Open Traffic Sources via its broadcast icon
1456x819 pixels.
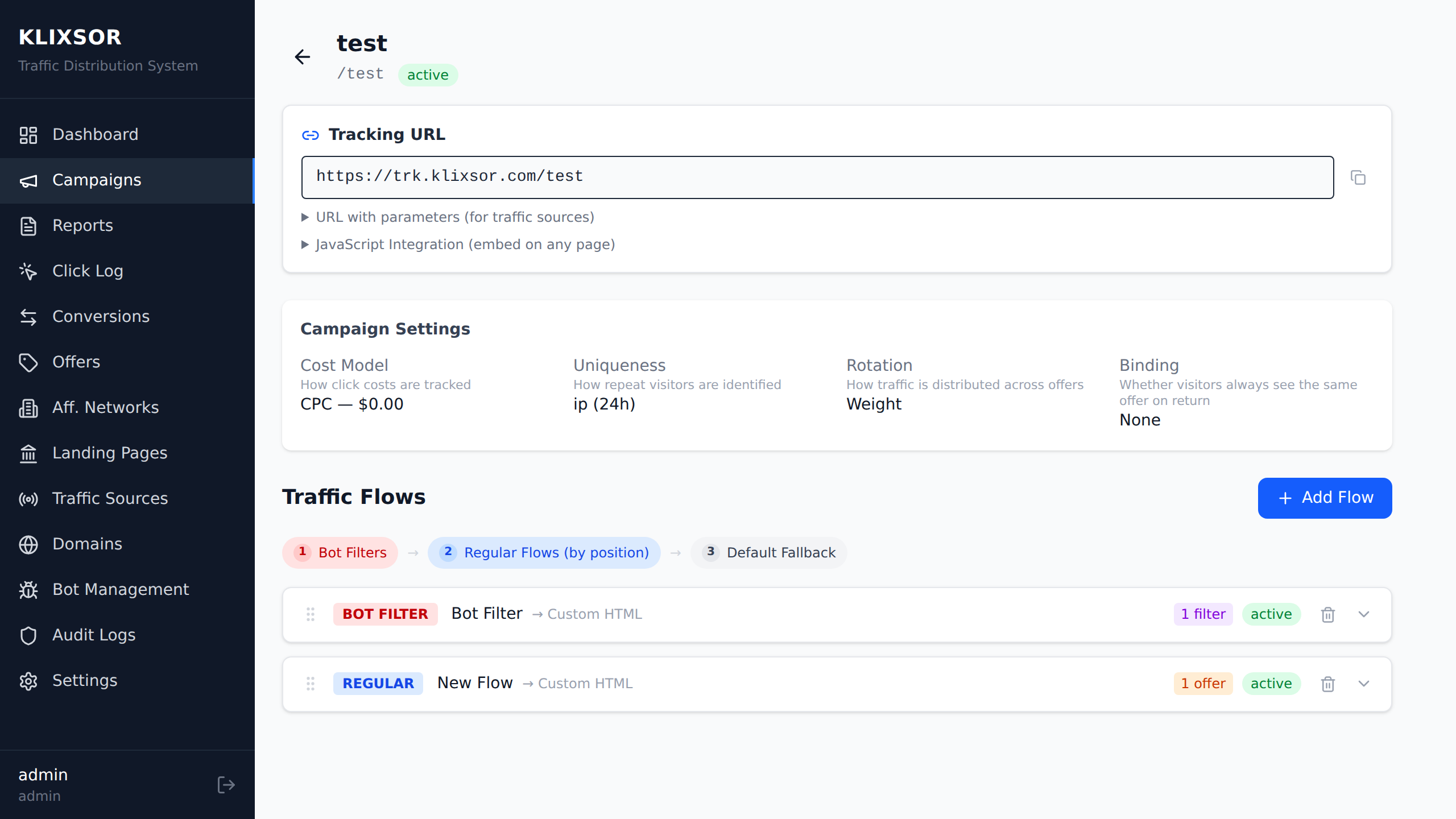[29, 499]
